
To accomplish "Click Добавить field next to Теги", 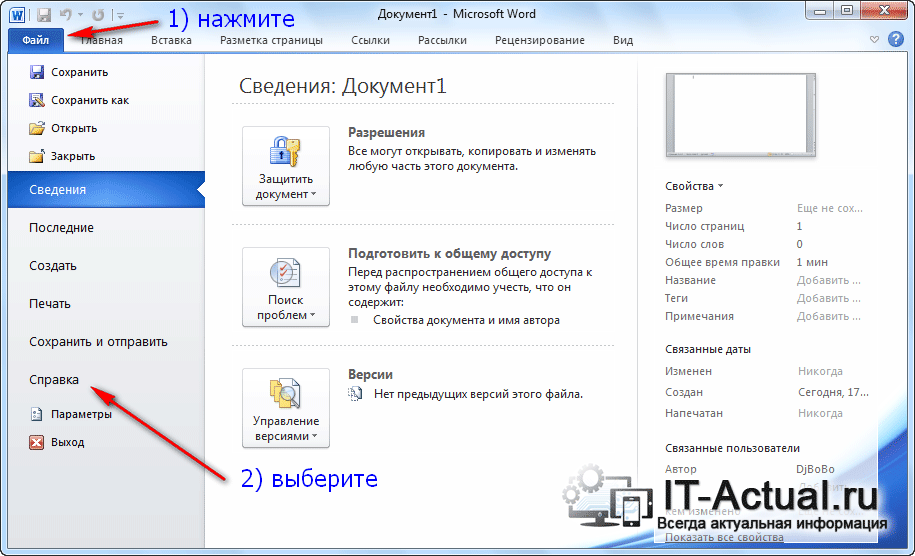I will [829, 298].
